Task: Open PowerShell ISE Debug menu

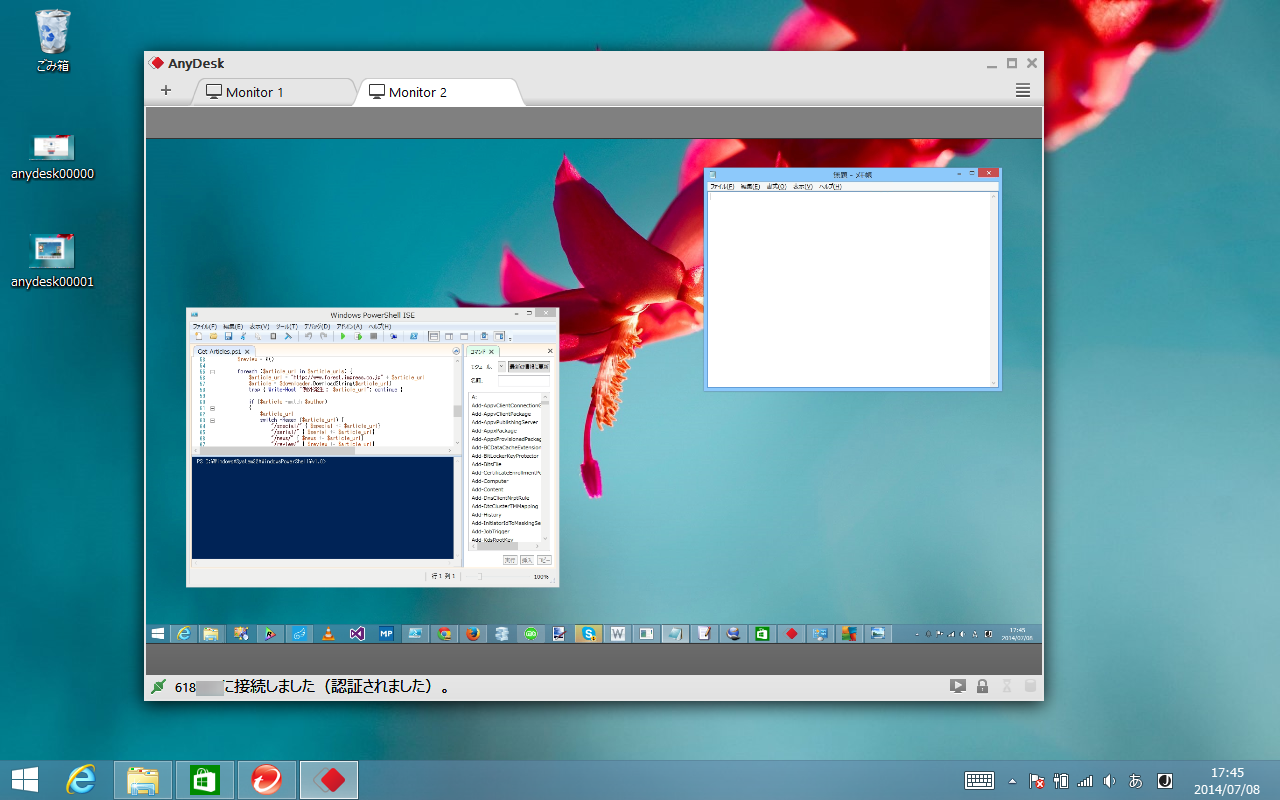Action: click(317, 326)
